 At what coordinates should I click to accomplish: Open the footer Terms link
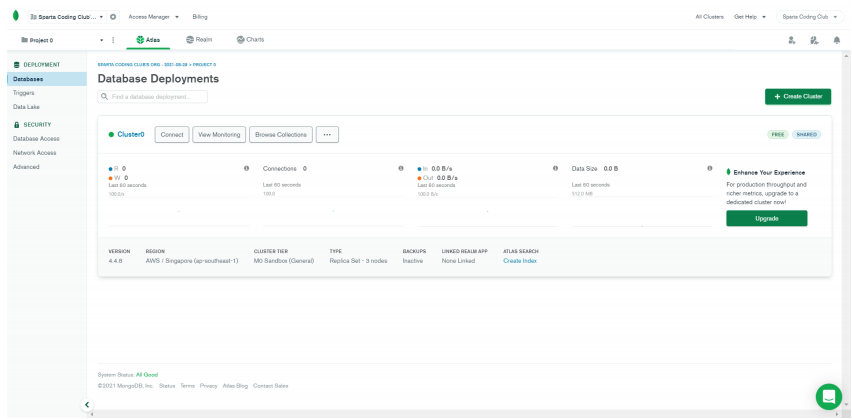point(187,386)
